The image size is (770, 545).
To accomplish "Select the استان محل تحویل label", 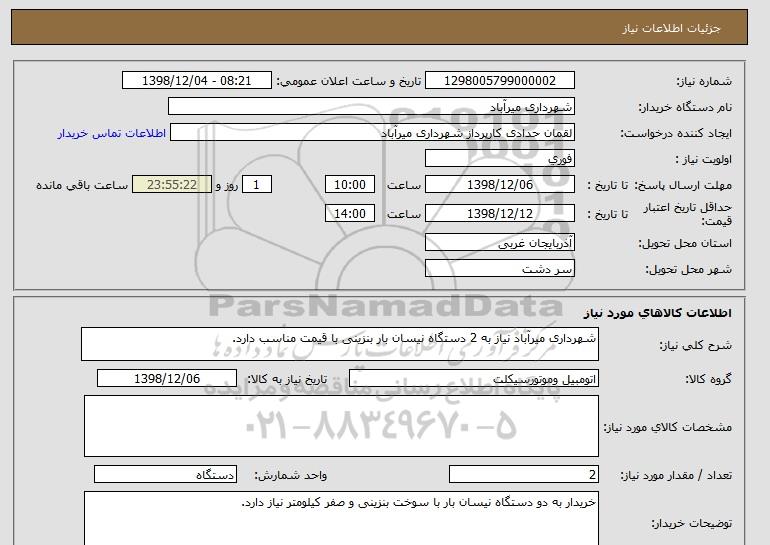I will pyautogui.click(x=685, y=243).
